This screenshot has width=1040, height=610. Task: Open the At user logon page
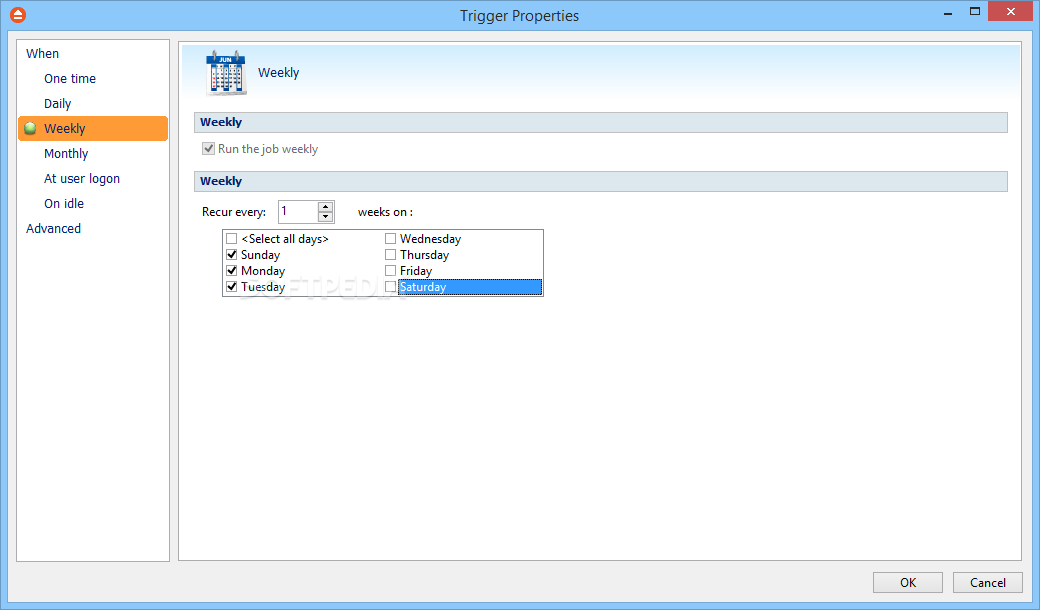tap(82, 178)
